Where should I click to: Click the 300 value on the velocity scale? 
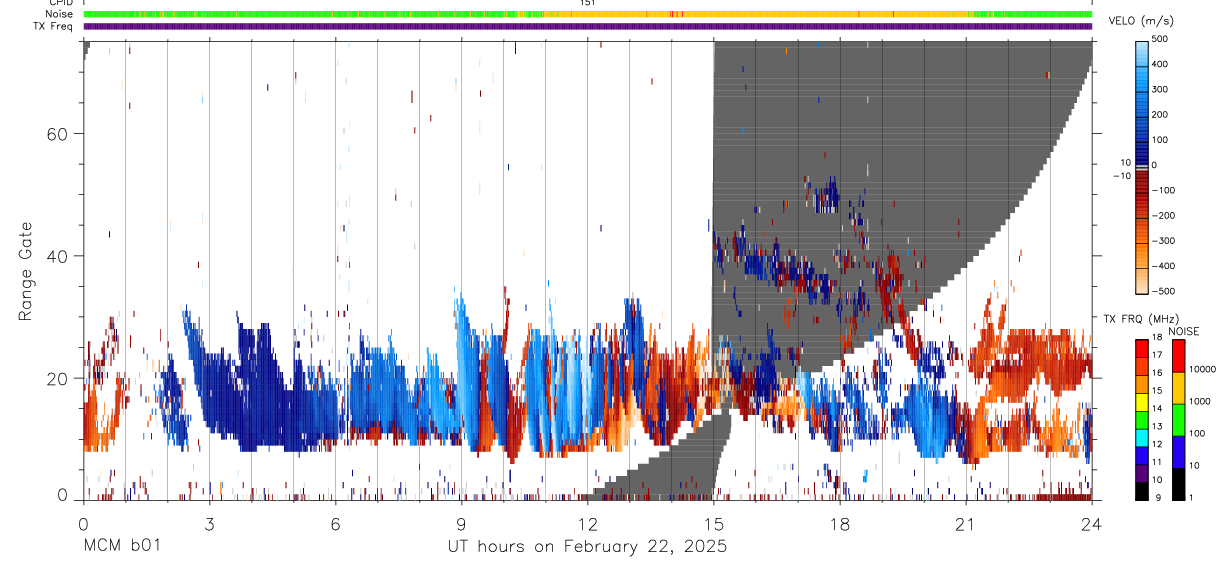click(x=1160, y=90)
